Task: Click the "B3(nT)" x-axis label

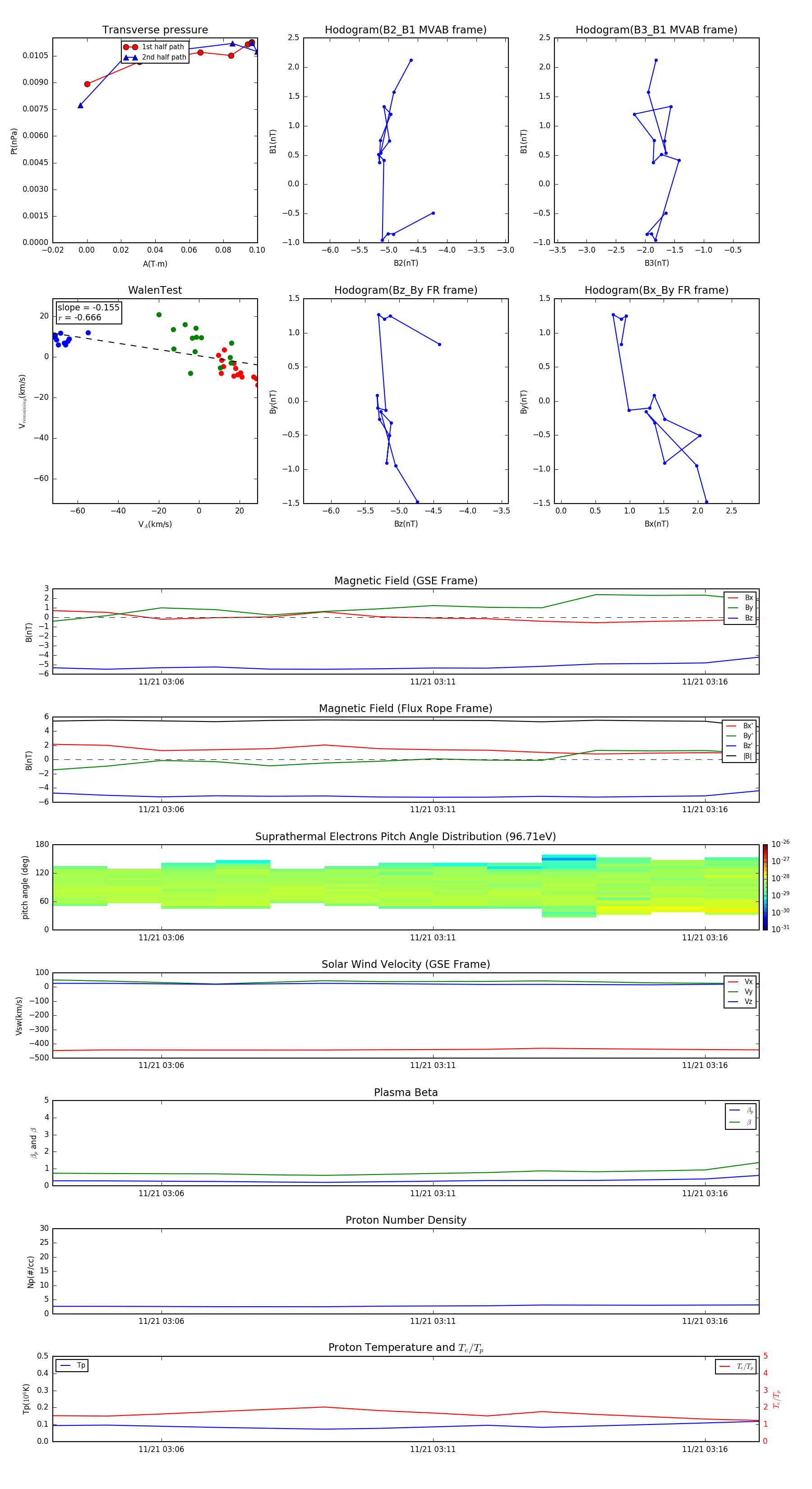Action: [x=656, y=263]
